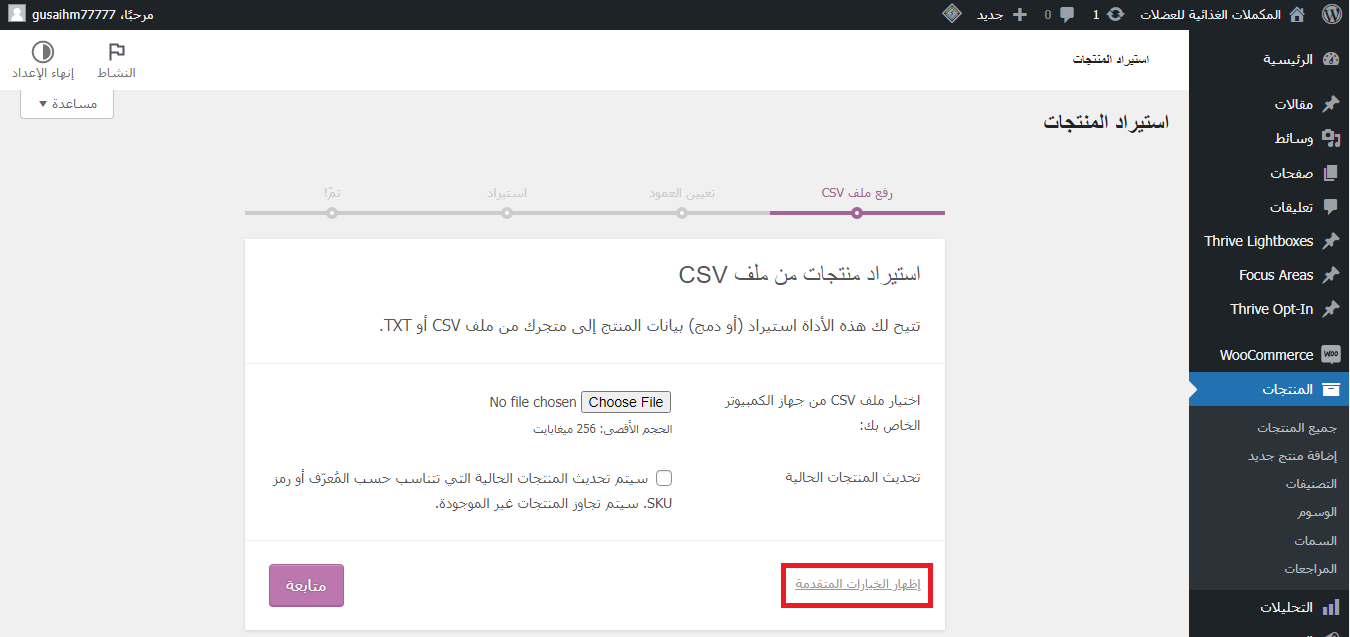Click the إنهاء الإعداد setup icon

pyautogui.click(x=43, y=52)
